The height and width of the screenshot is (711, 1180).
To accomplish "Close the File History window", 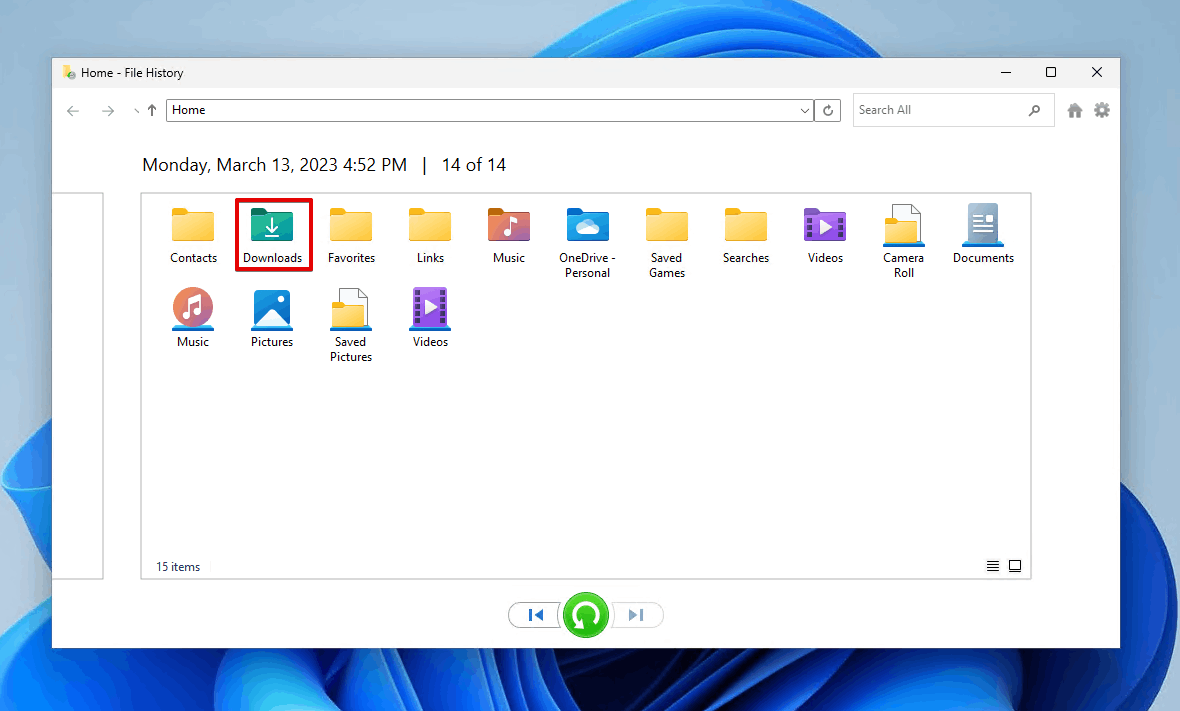I will point(1096,72).
